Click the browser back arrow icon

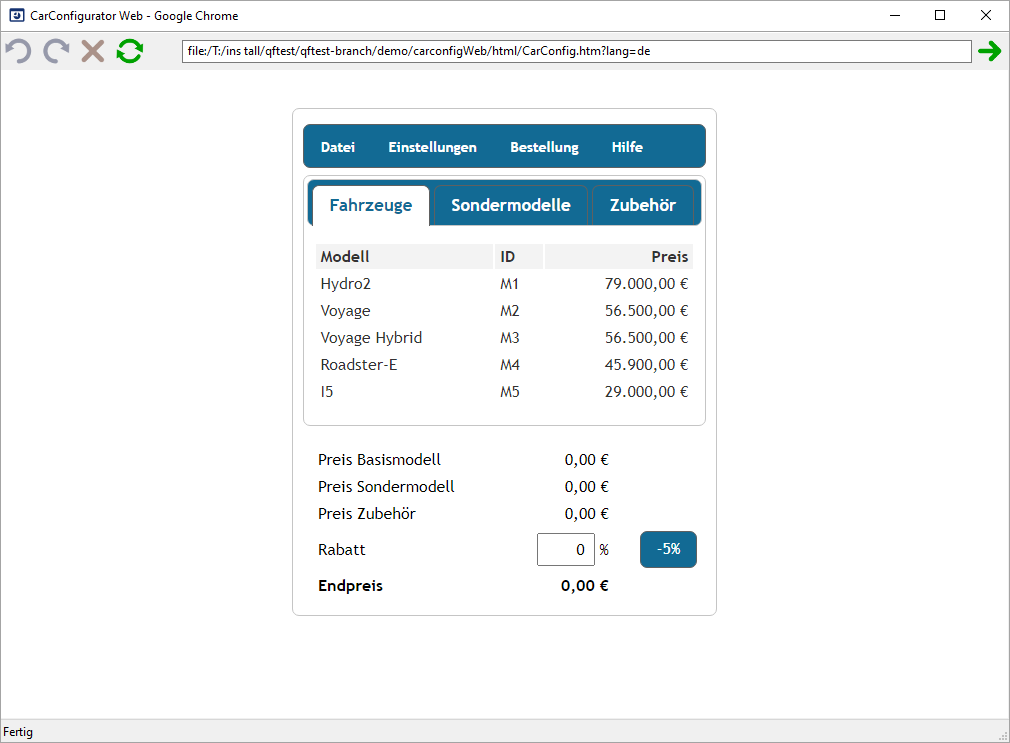(x=19, y=51)
